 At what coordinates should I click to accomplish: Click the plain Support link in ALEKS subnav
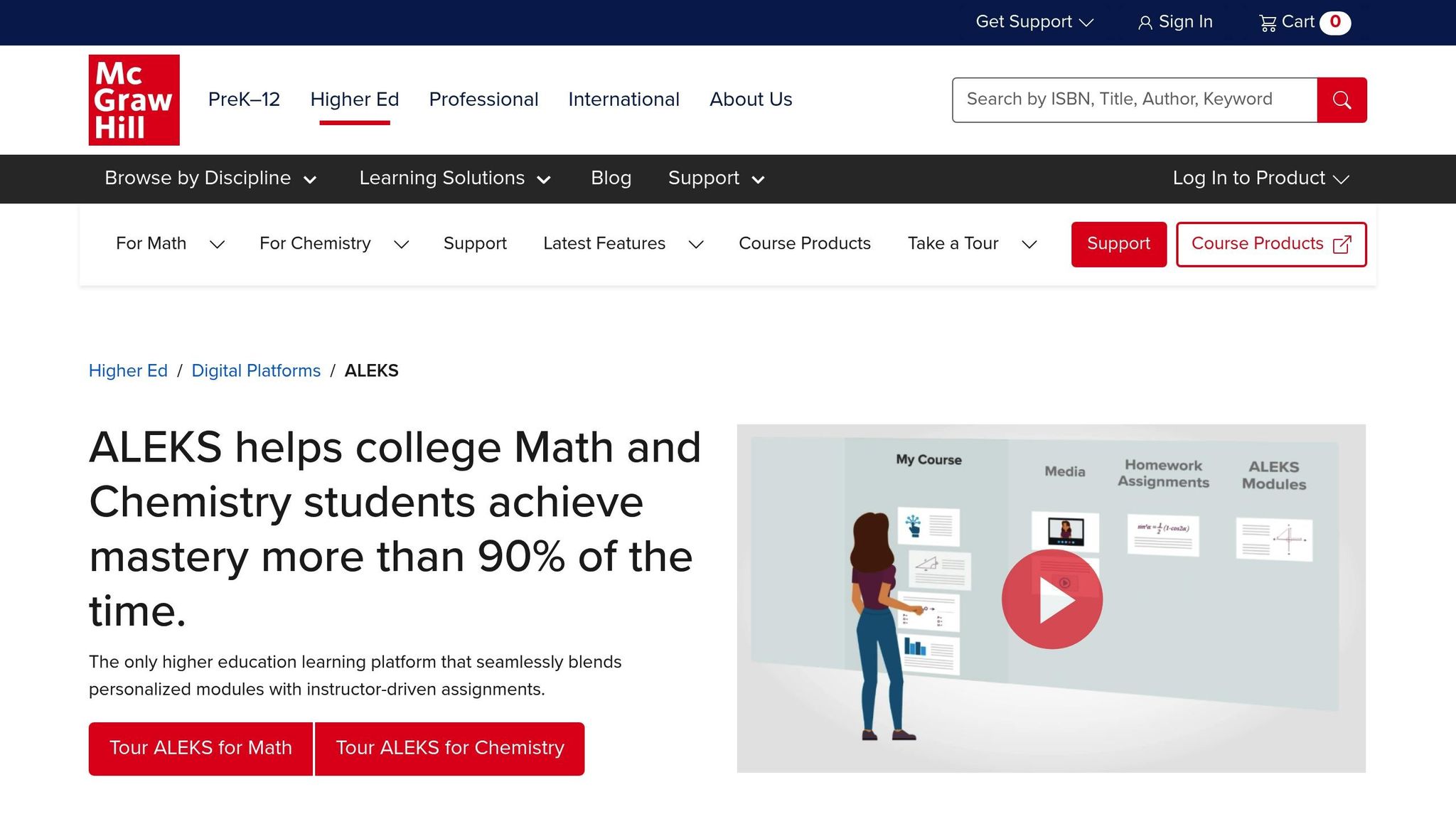pyautogui.click(x=475, y=244)
